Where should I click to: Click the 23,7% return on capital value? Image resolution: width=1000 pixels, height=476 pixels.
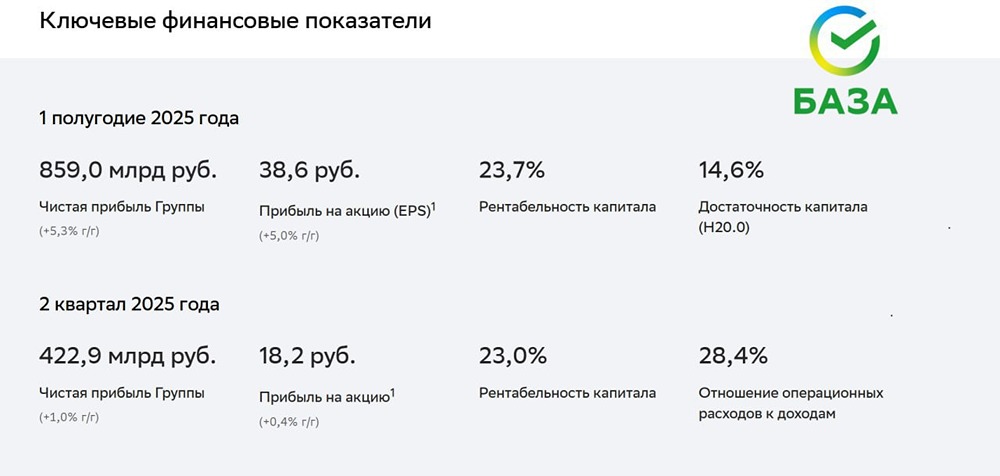click(x=511, y=170)
